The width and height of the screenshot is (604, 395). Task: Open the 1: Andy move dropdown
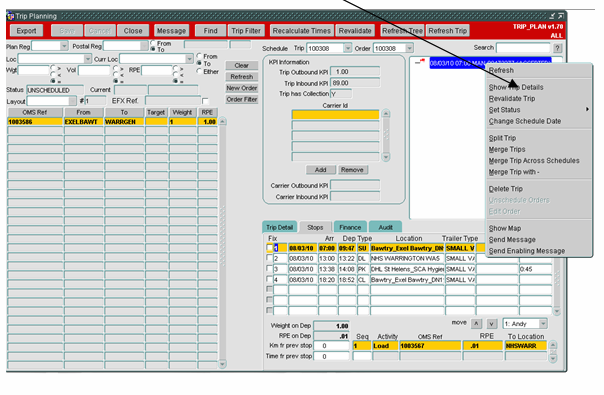click(x=543, y=324)
